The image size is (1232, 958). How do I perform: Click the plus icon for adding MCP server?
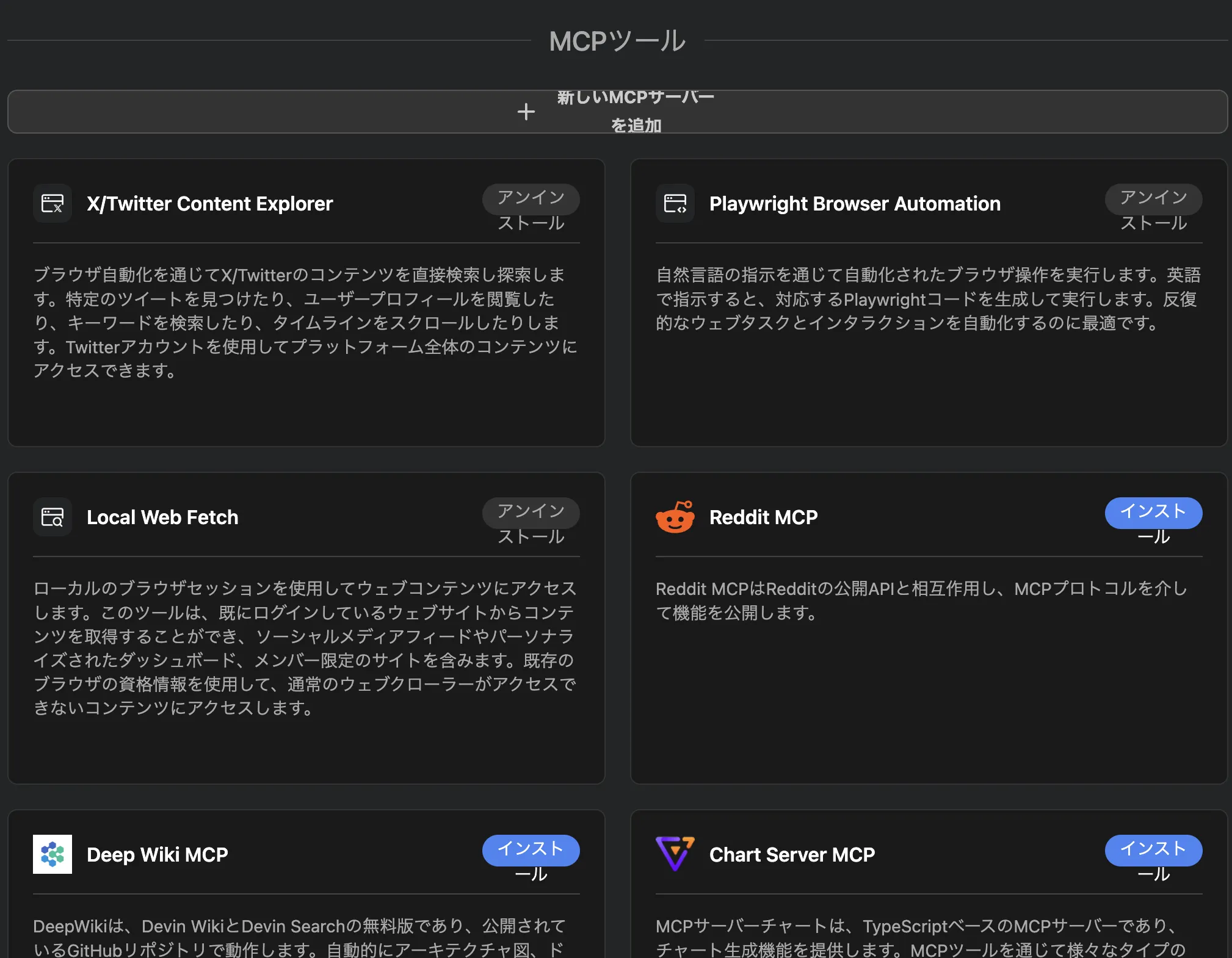pos(526,112)
